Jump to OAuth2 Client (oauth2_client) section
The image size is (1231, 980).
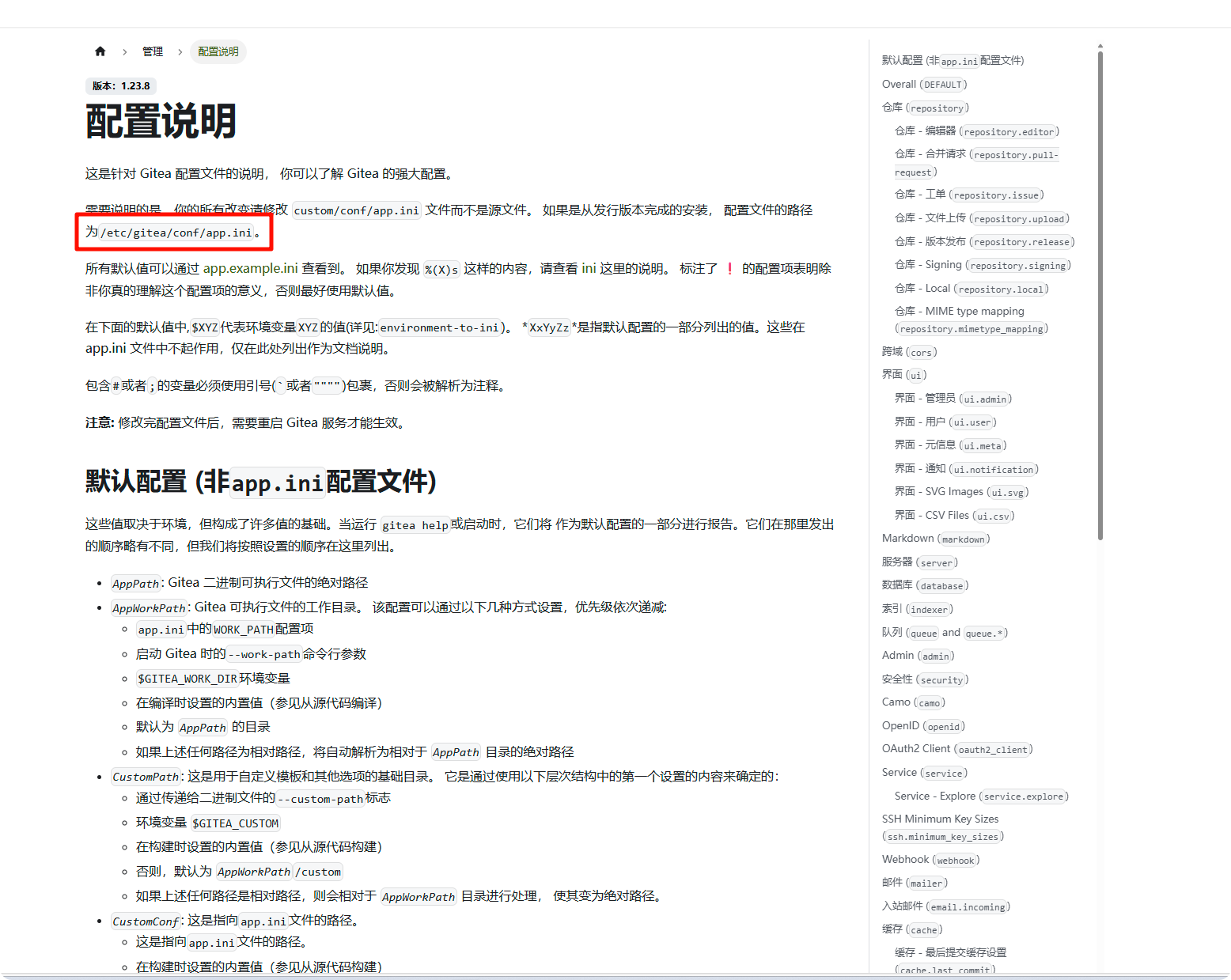[x=957, y=749]
